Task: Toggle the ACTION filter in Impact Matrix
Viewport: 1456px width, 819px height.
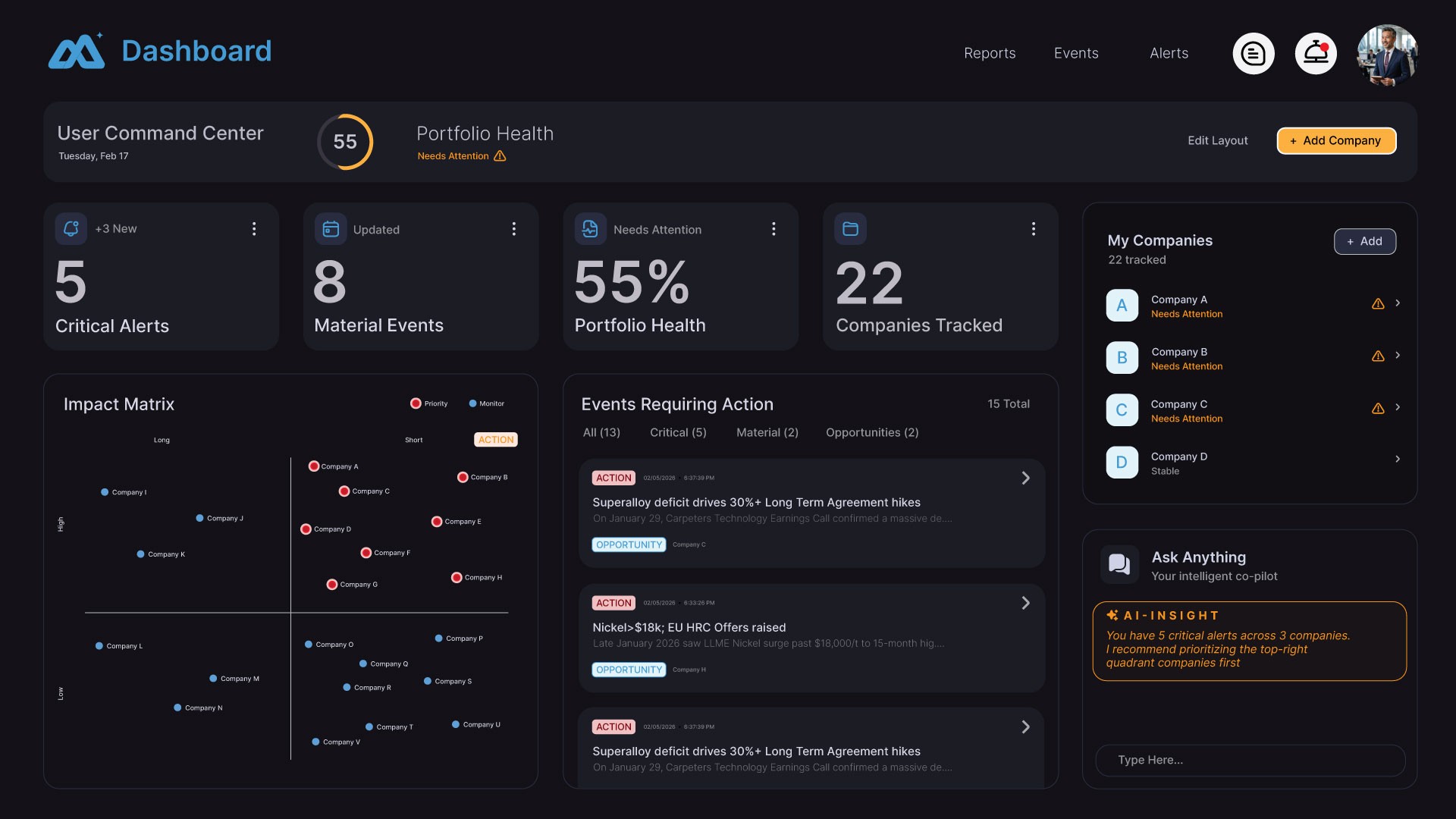Action: point(495,439)
